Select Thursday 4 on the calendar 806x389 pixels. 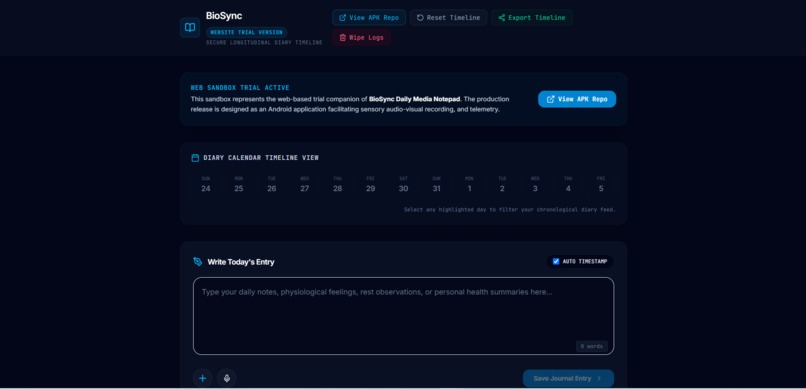568,184
